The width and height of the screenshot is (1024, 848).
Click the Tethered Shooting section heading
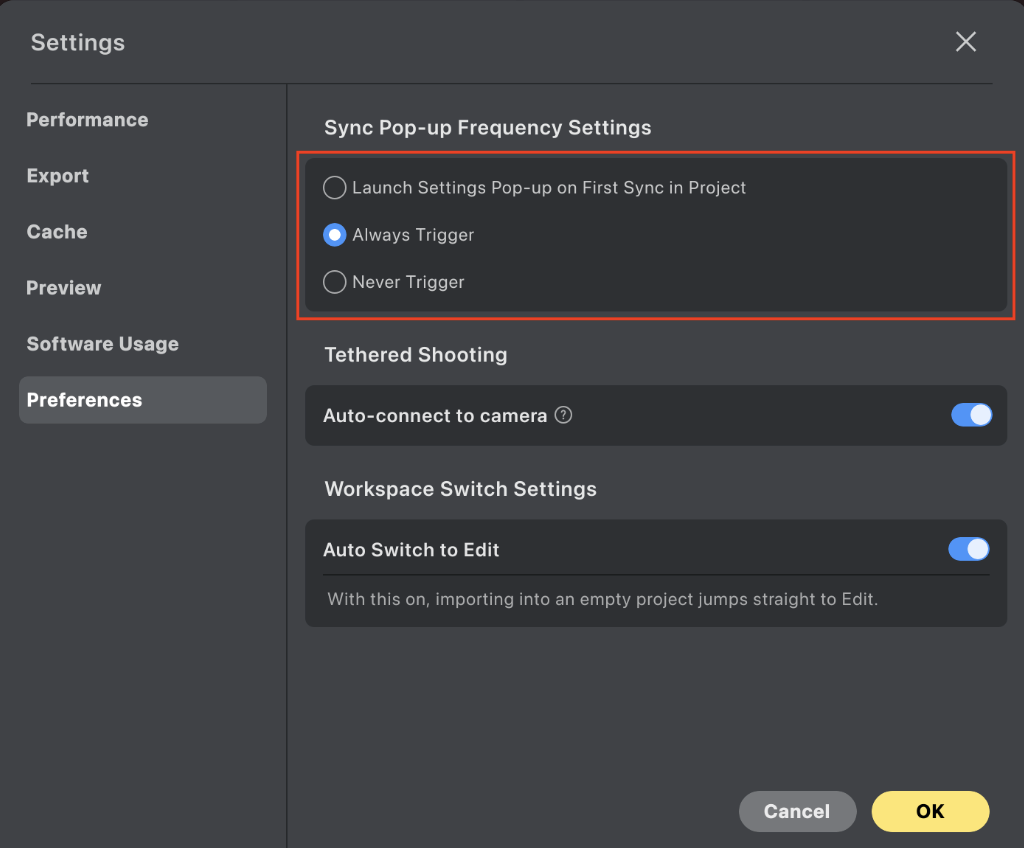(x=416, y=355)
